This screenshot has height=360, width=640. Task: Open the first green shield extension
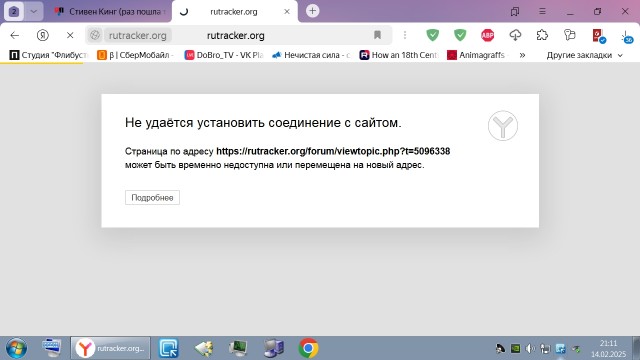(432, 35)
